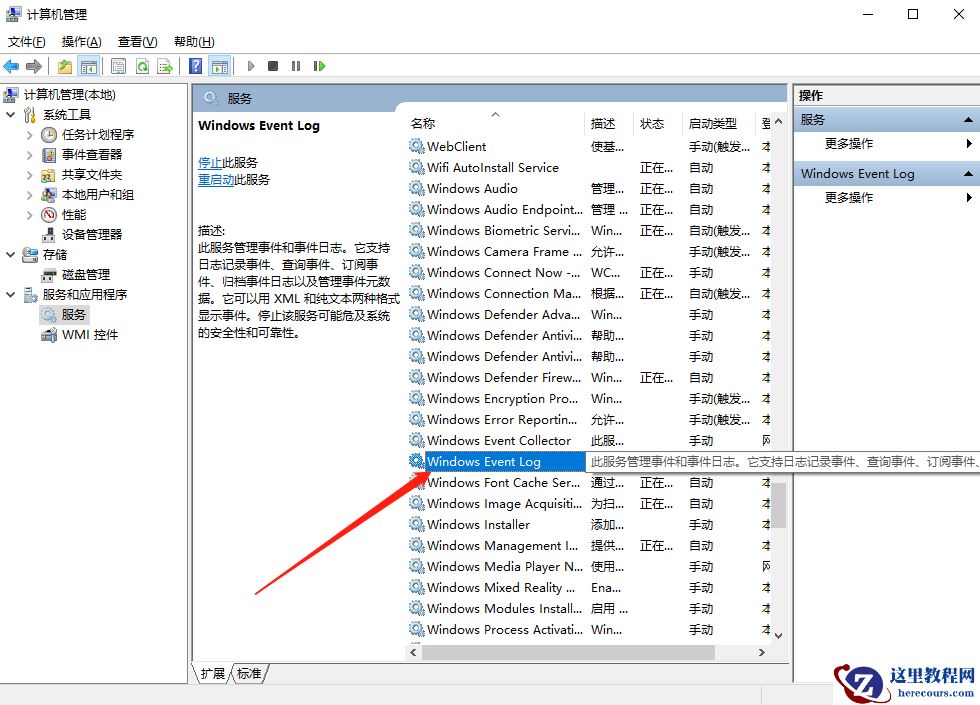Screen dimensions: 980x705
Task: Click the Stop Service toolbar icon
Action: [x=272, y=66]
